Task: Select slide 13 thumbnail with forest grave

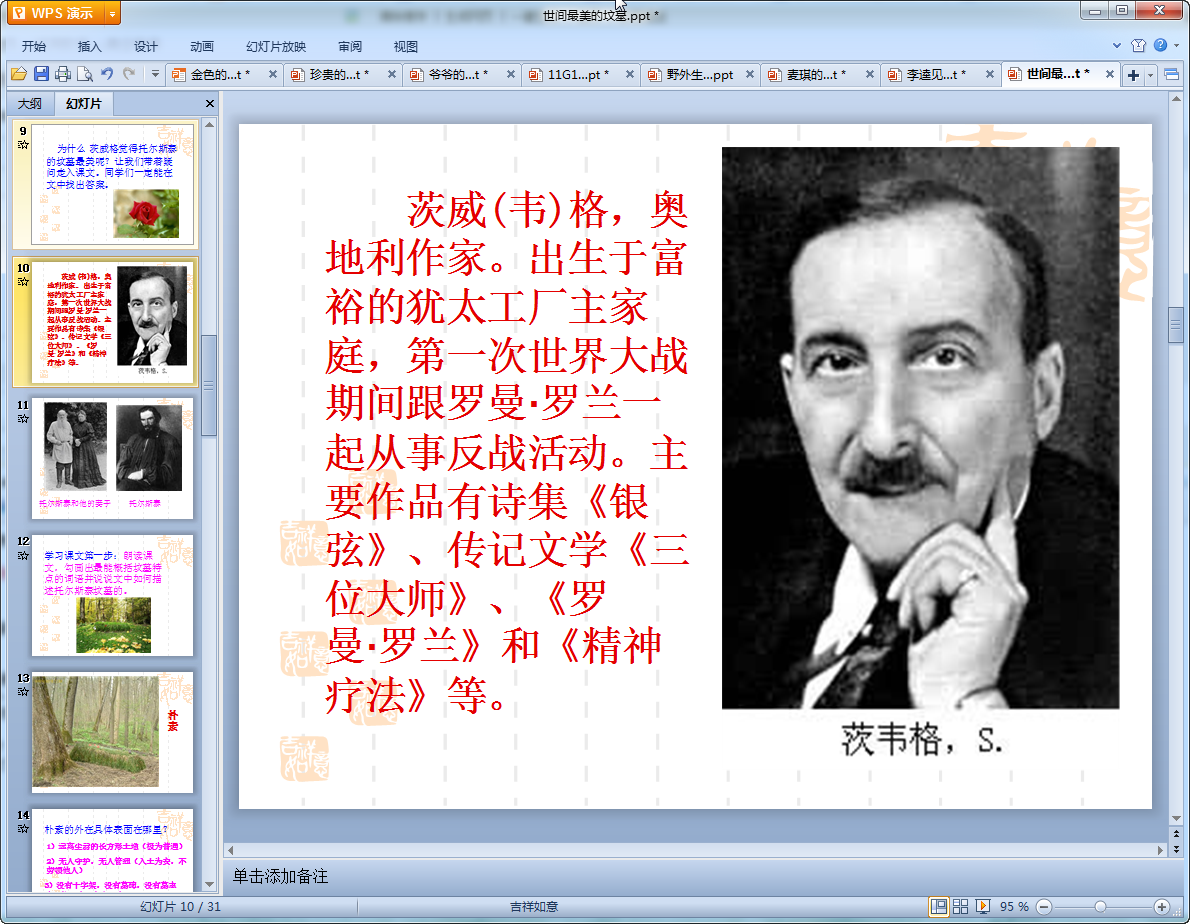Action: (x=112, y=732)
